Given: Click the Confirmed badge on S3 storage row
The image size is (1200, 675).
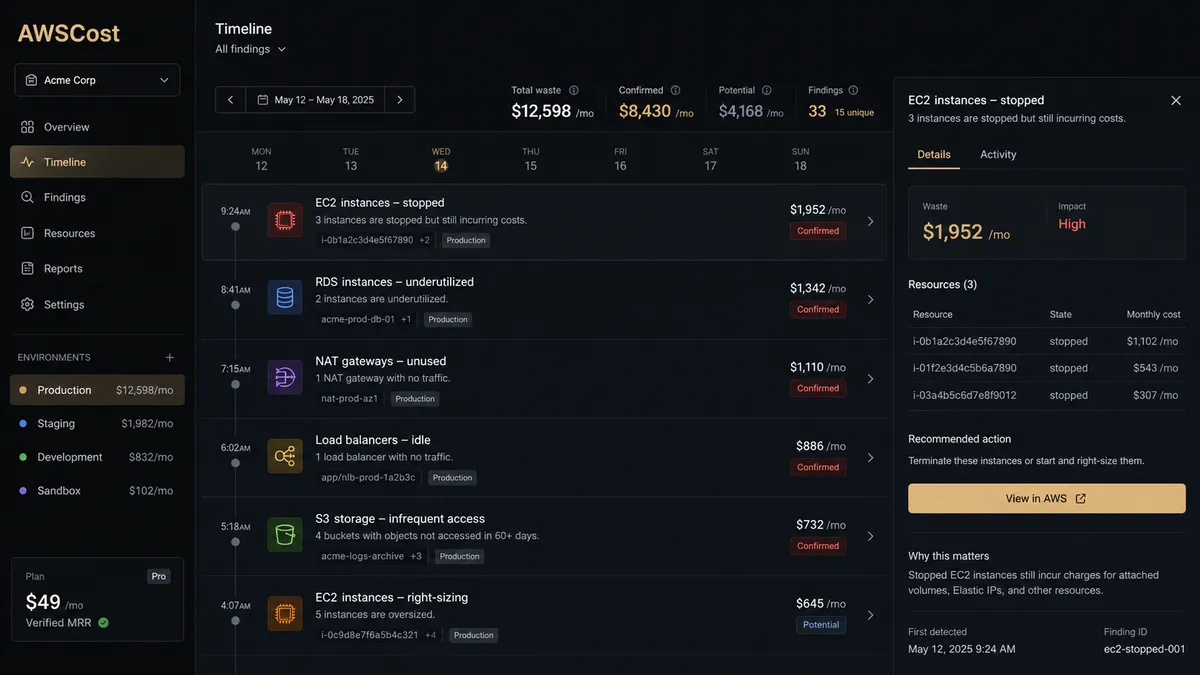Looking at the screenshot, I should coord(818,546).
